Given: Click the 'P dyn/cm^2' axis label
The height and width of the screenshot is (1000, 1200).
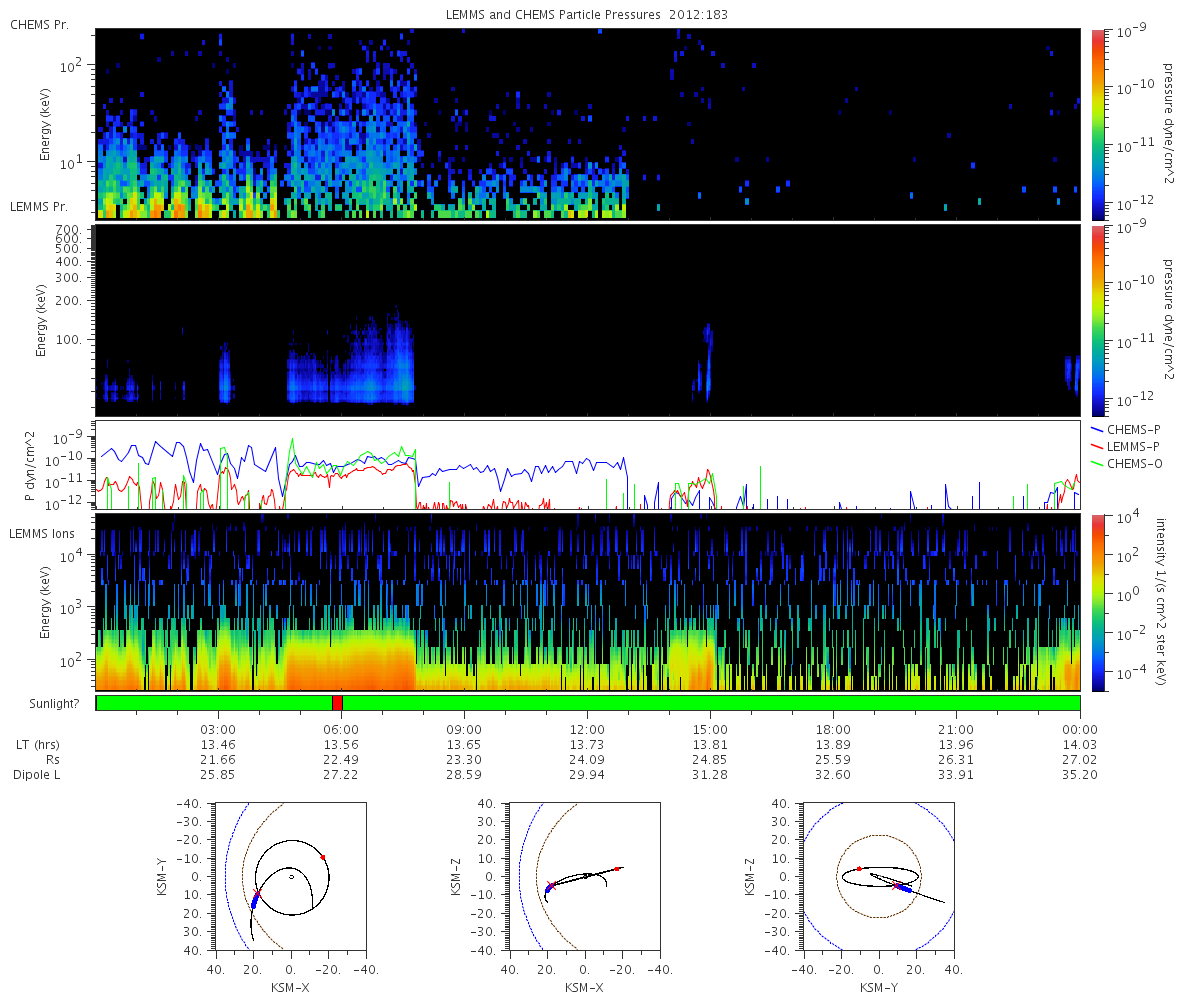Looking at the screenshot, I should 28,466.
